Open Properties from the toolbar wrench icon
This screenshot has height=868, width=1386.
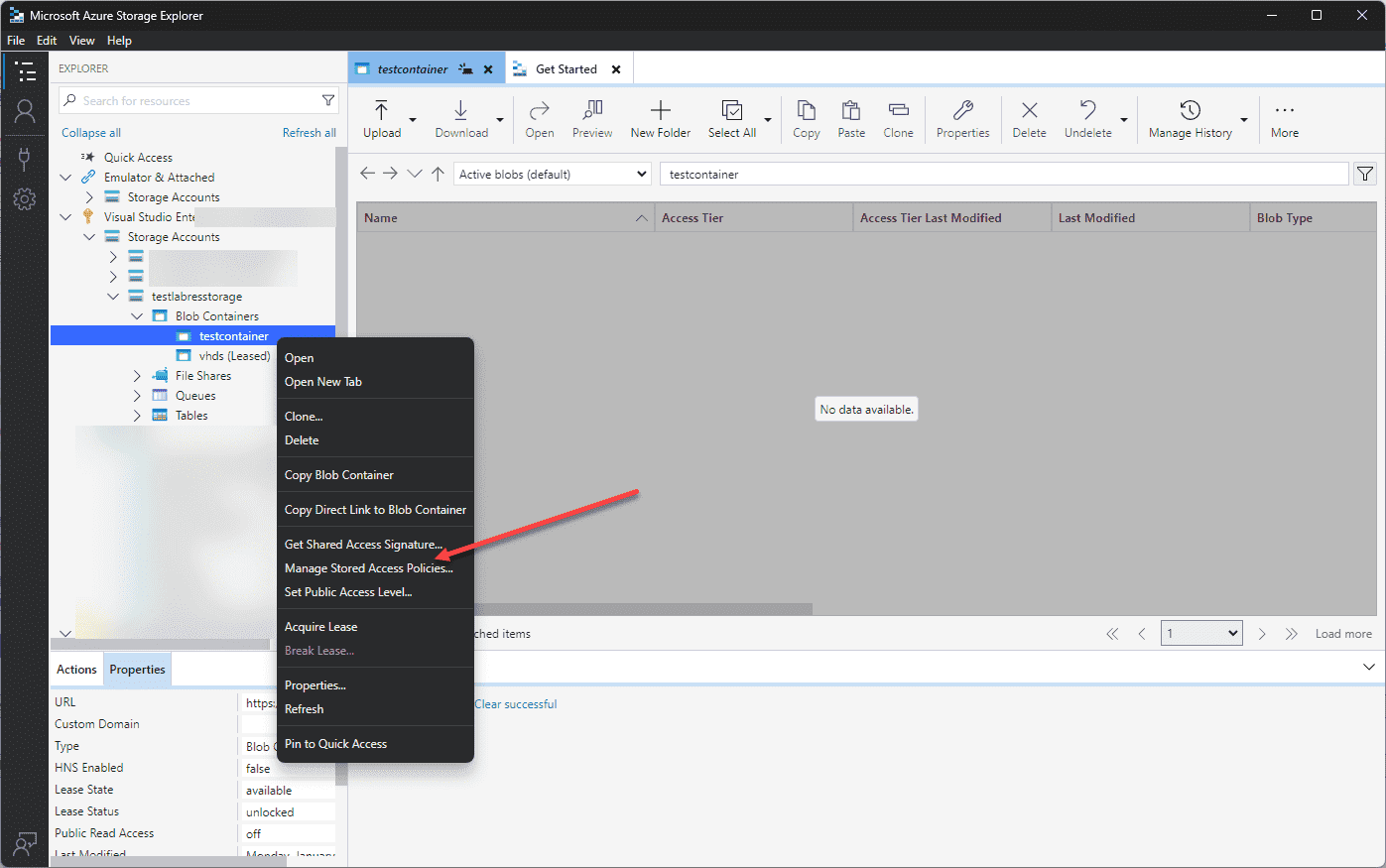tap(962, 119)
